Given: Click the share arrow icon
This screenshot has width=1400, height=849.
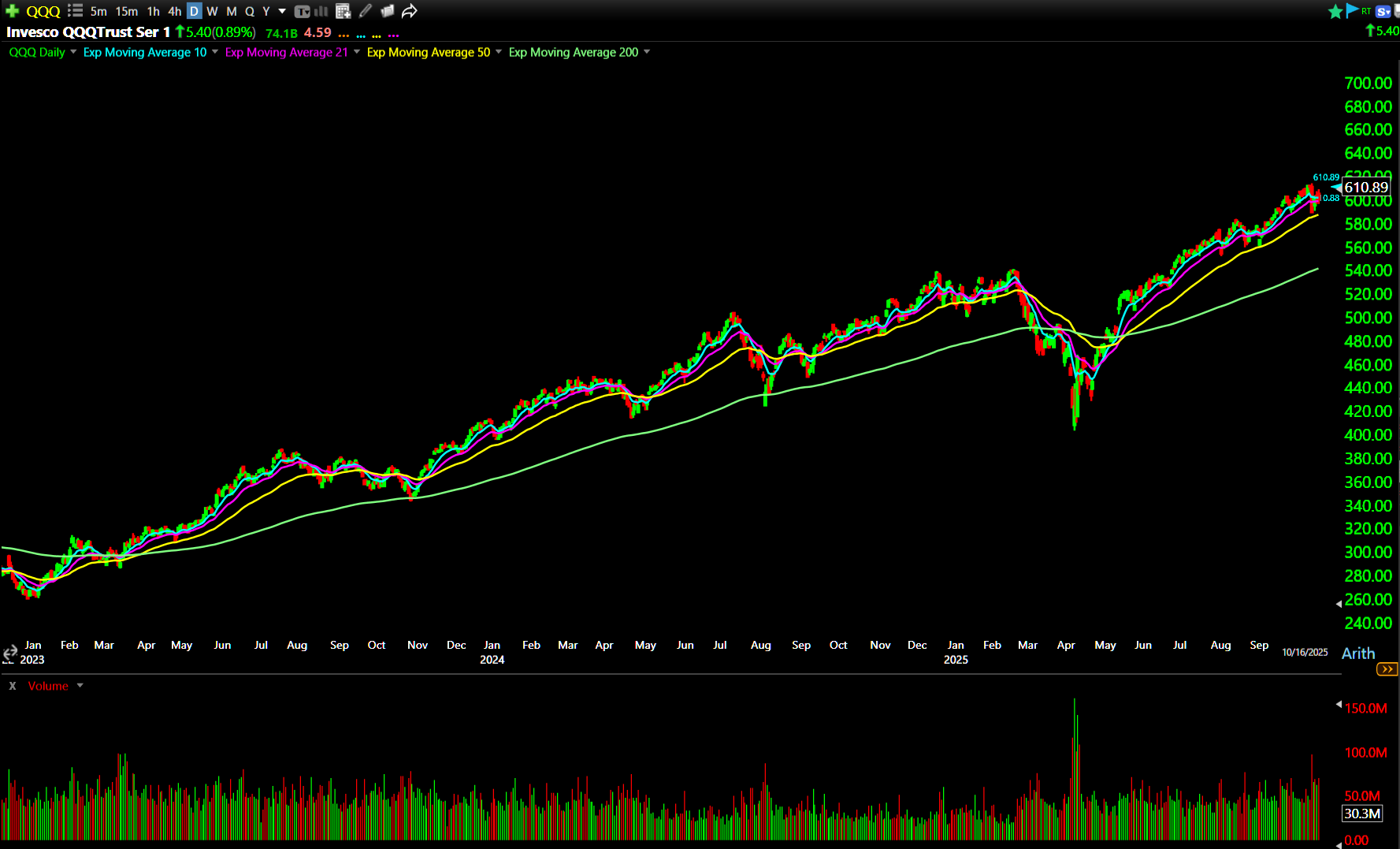Looking at the screenshot, I should tap(409, 11).
